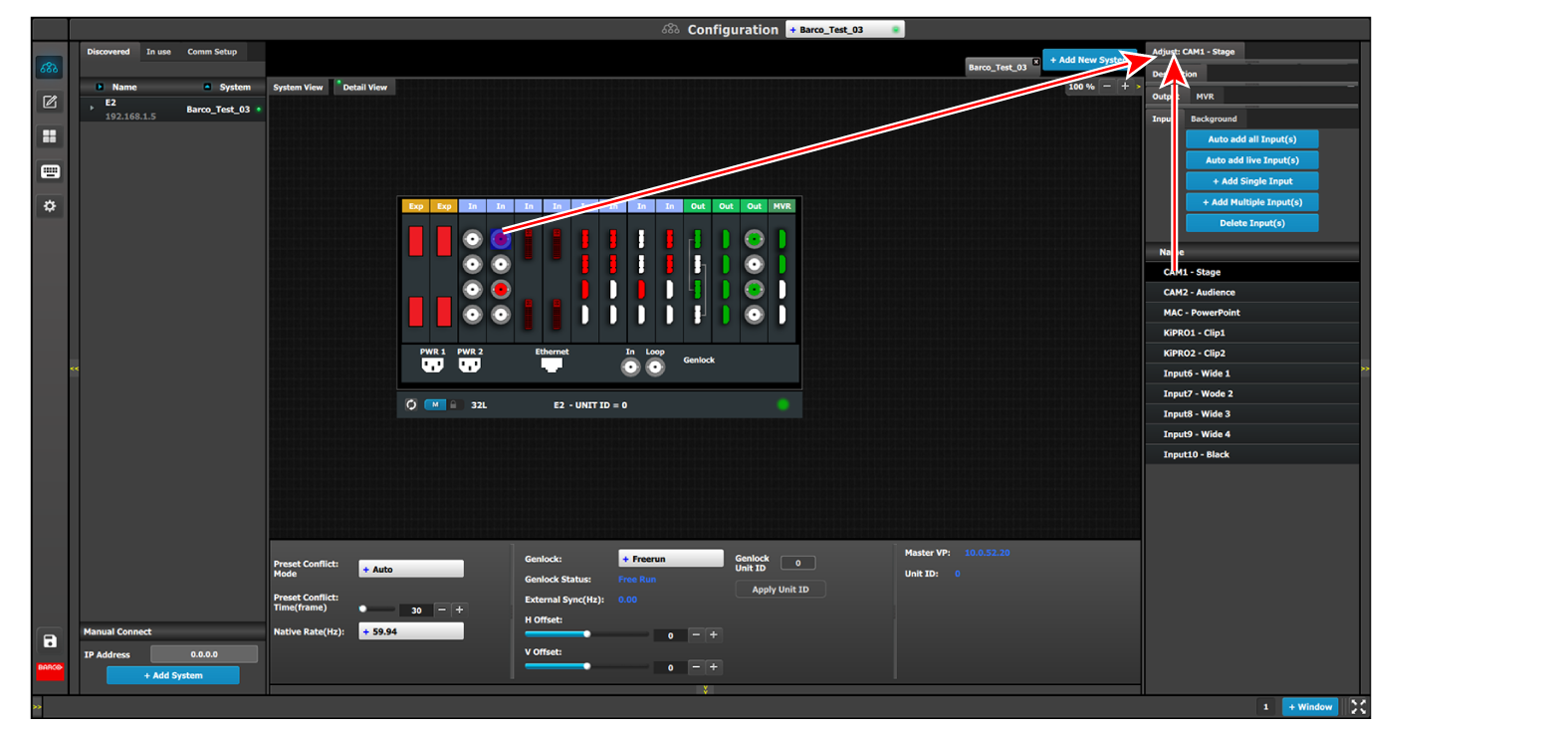Click the V Offset slider handle
The height and width of the screenshot is (735, 1568).
[x=587, y=666]
